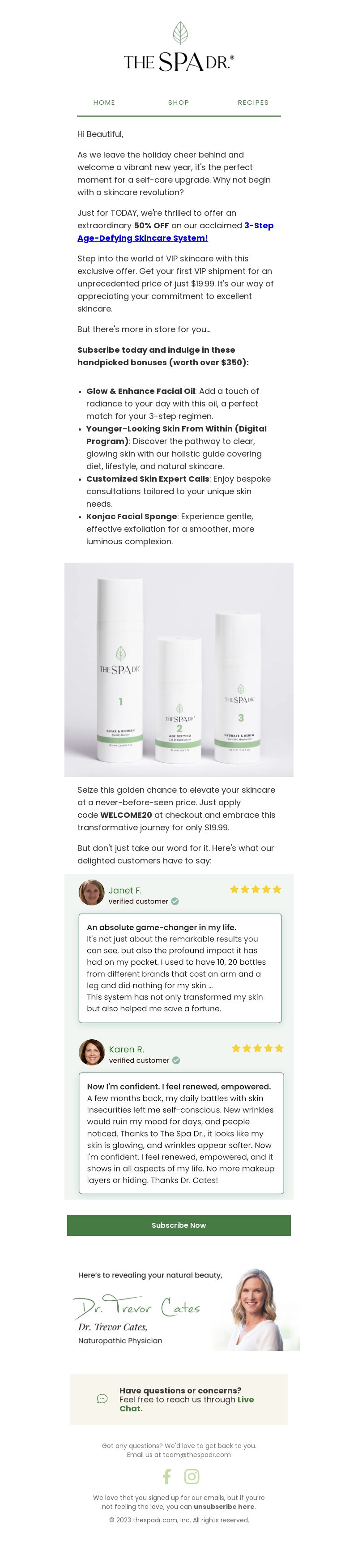Open the Facebook icon link
The height and width of the screenshot is (1568, 358).
click(167, 1476)
